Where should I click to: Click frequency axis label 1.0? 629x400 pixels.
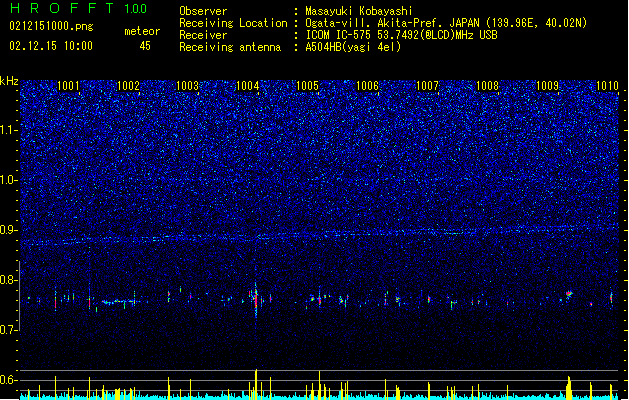point(9,180)
